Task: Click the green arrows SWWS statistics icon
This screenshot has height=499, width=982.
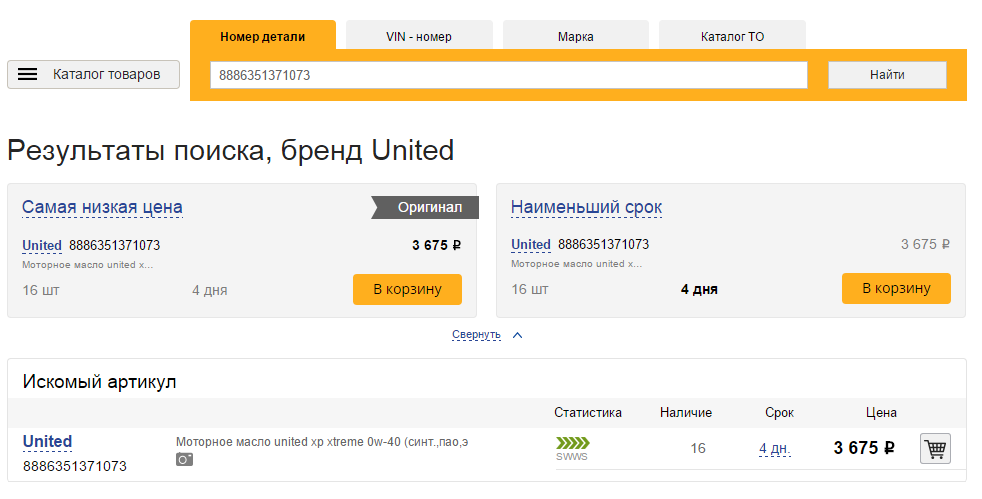Action: click(572, 448)
